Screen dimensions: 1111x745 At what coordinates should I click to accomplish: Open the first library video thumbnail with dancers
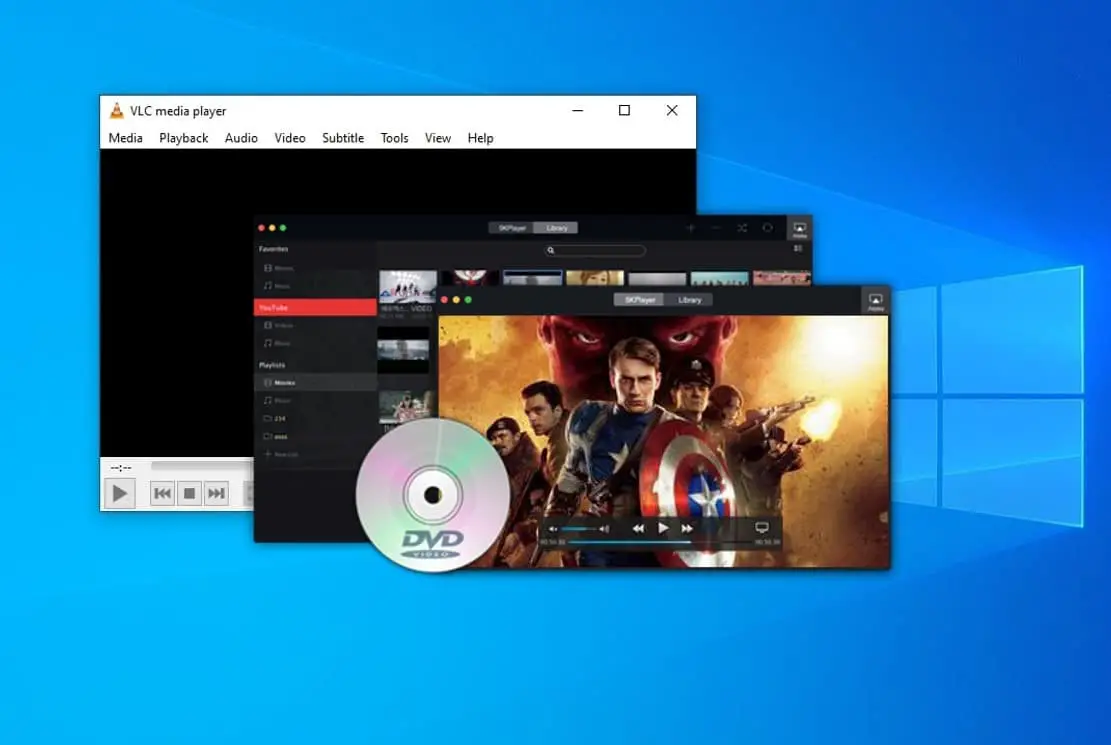click(x=407, y=287)
